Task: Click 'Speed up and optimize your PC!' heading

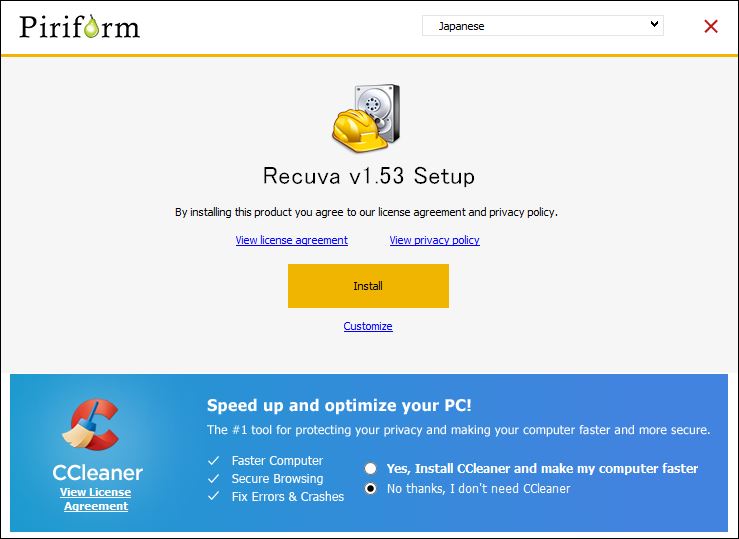Action: click(x=339, y=405)
